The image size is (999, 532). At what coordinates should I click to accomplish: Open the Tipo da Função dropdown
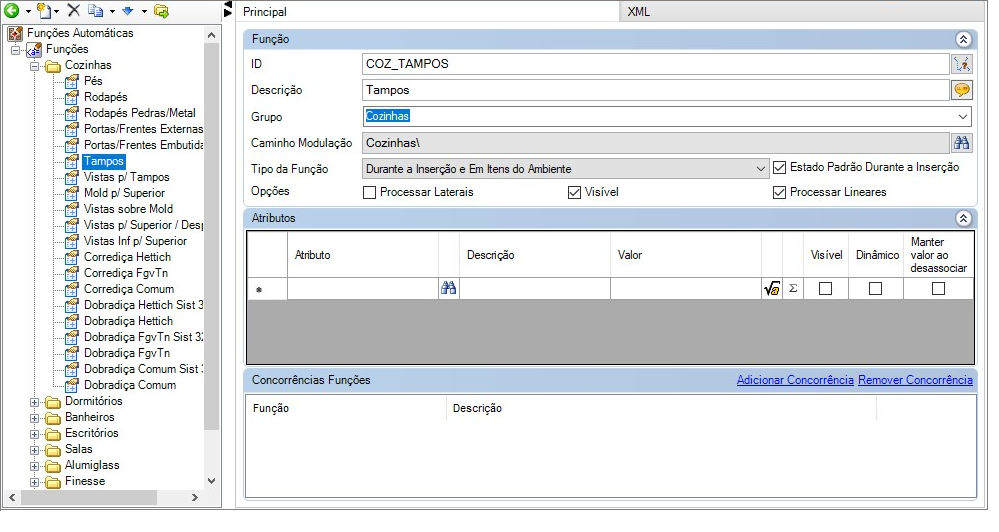[x=761, y=169]
